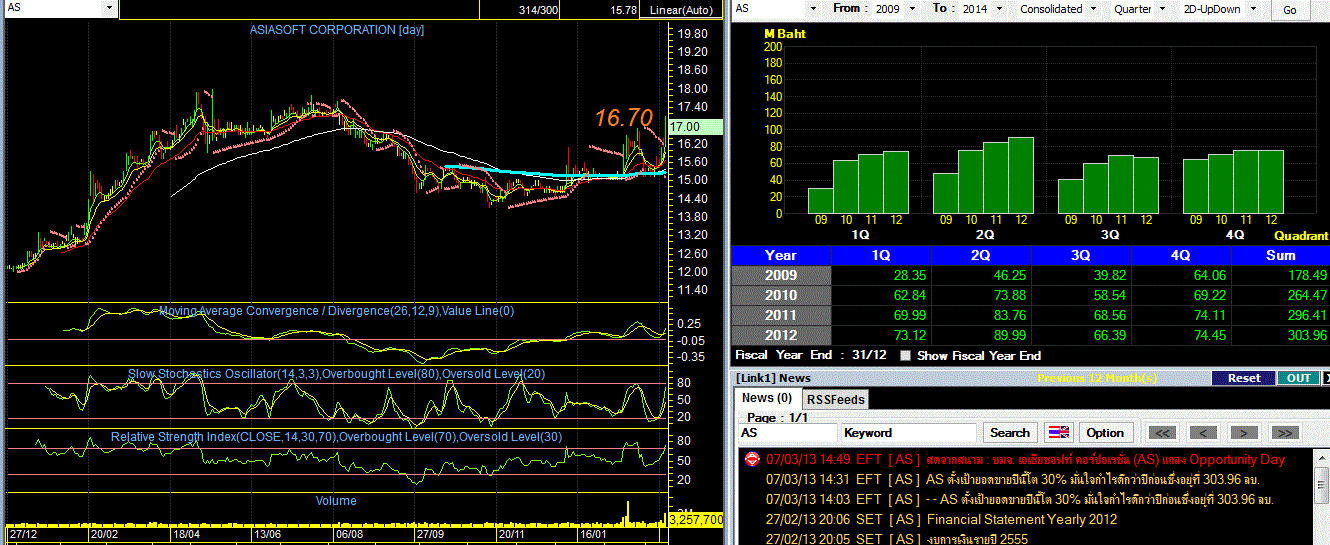1330x545 pixels.
Task: Open the 07/03/13 14:49 Opportunity Day news
Action: point(1025,459)
